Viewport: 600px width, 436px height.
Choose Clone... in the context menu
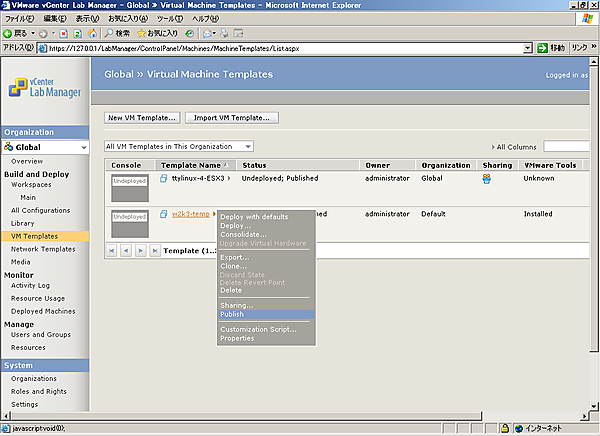pos(233,266)
